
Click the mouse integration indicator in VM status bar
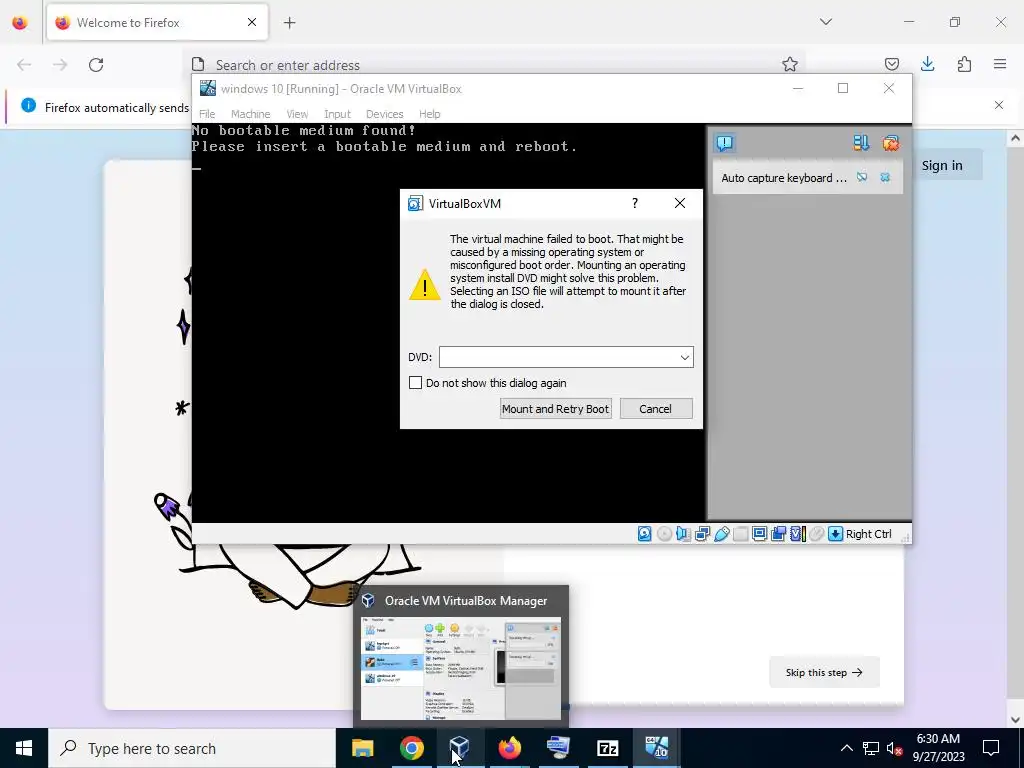click(816, 534)
